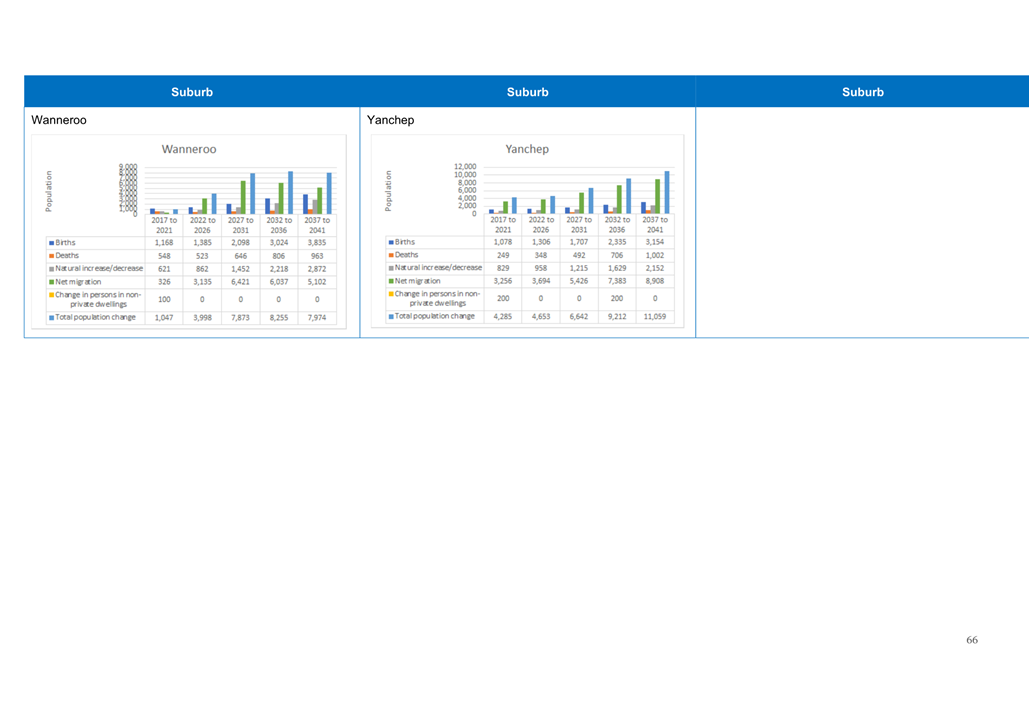
Task: Click the Births legend swatch in Wanneroo table
Action: tap(51, 243)
